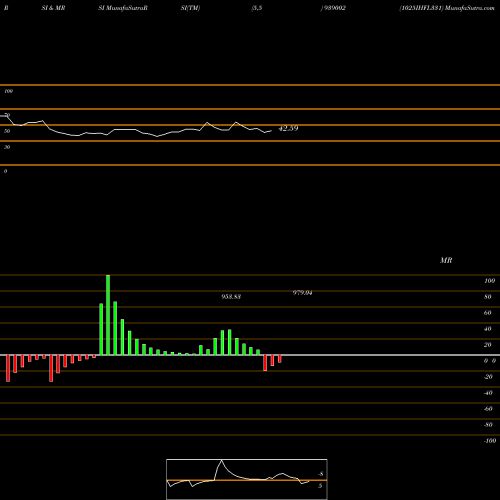Click the RSI value label 42.59

tap(288, 128)
